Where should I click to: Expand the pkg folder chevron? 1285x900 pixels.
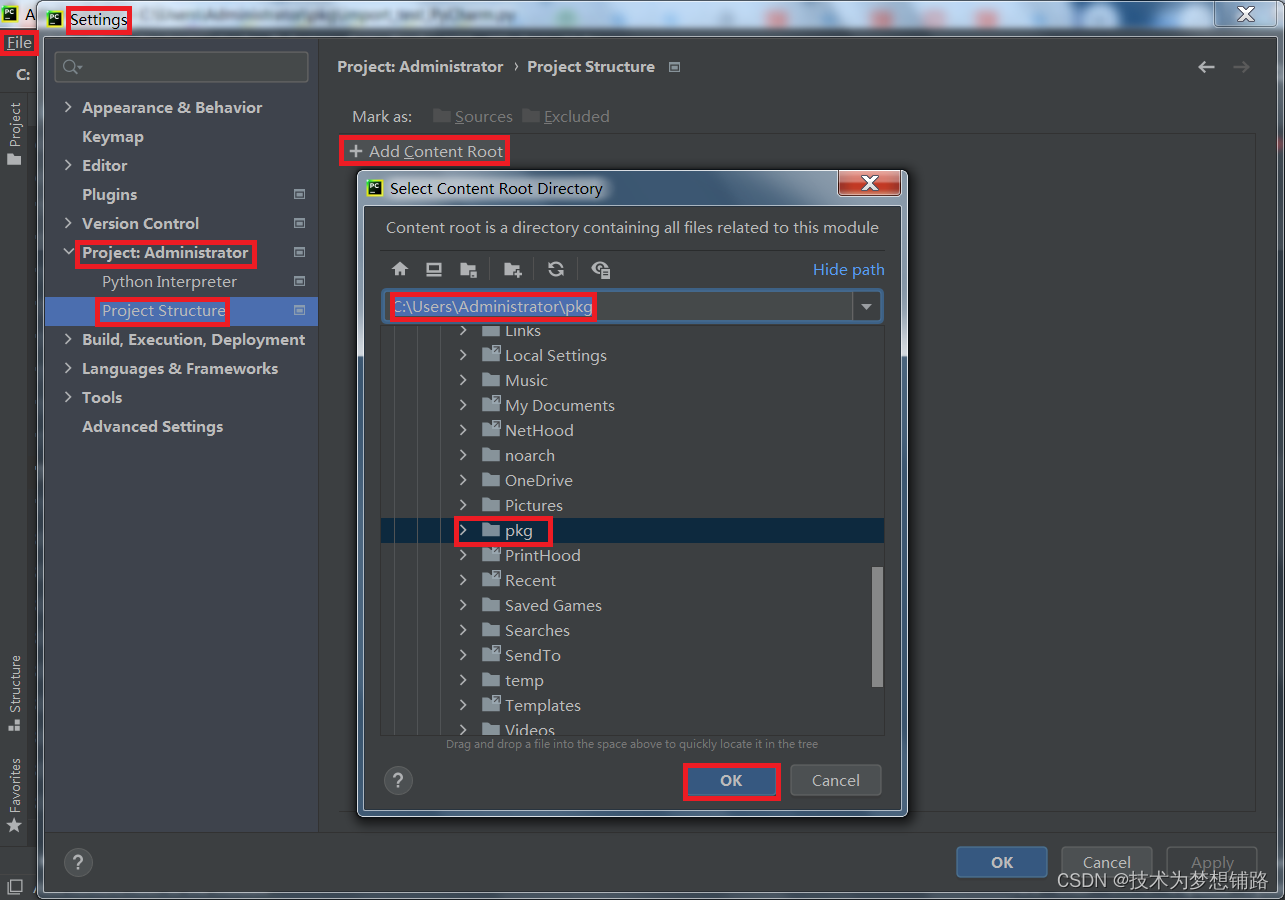tap(463, 530)
